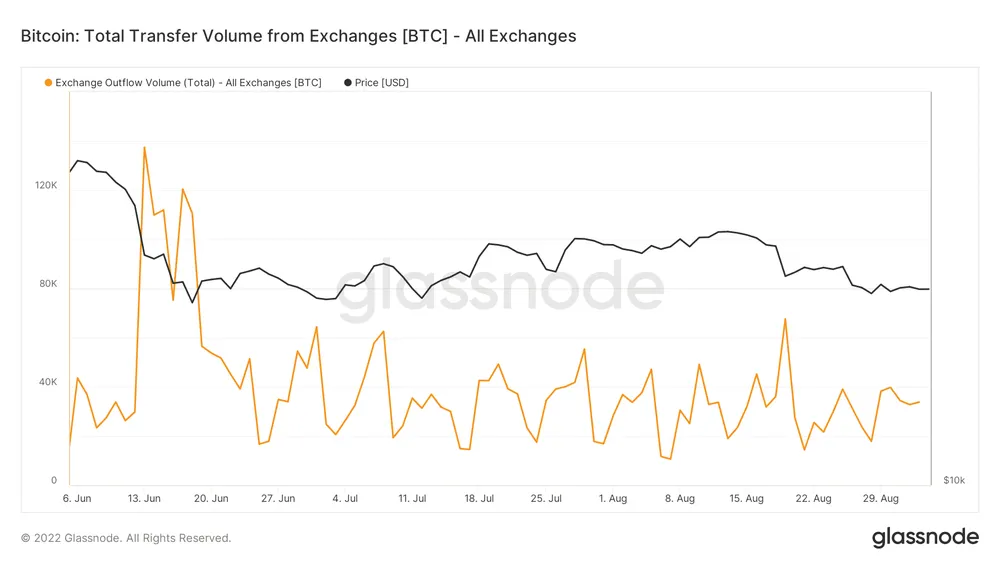Click the $10k right axis label

(x=954, y=481)
